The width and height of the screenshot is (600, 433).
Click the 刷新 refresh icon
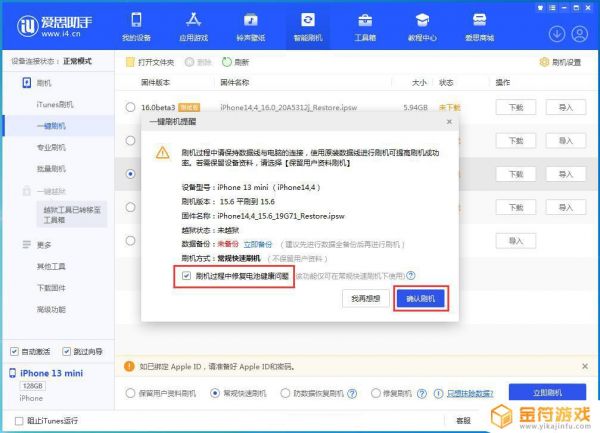(x=227, y=62)
